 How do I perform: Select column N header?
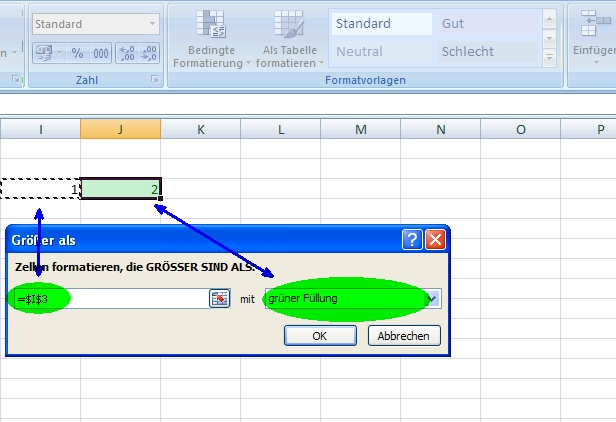(441, 129)
